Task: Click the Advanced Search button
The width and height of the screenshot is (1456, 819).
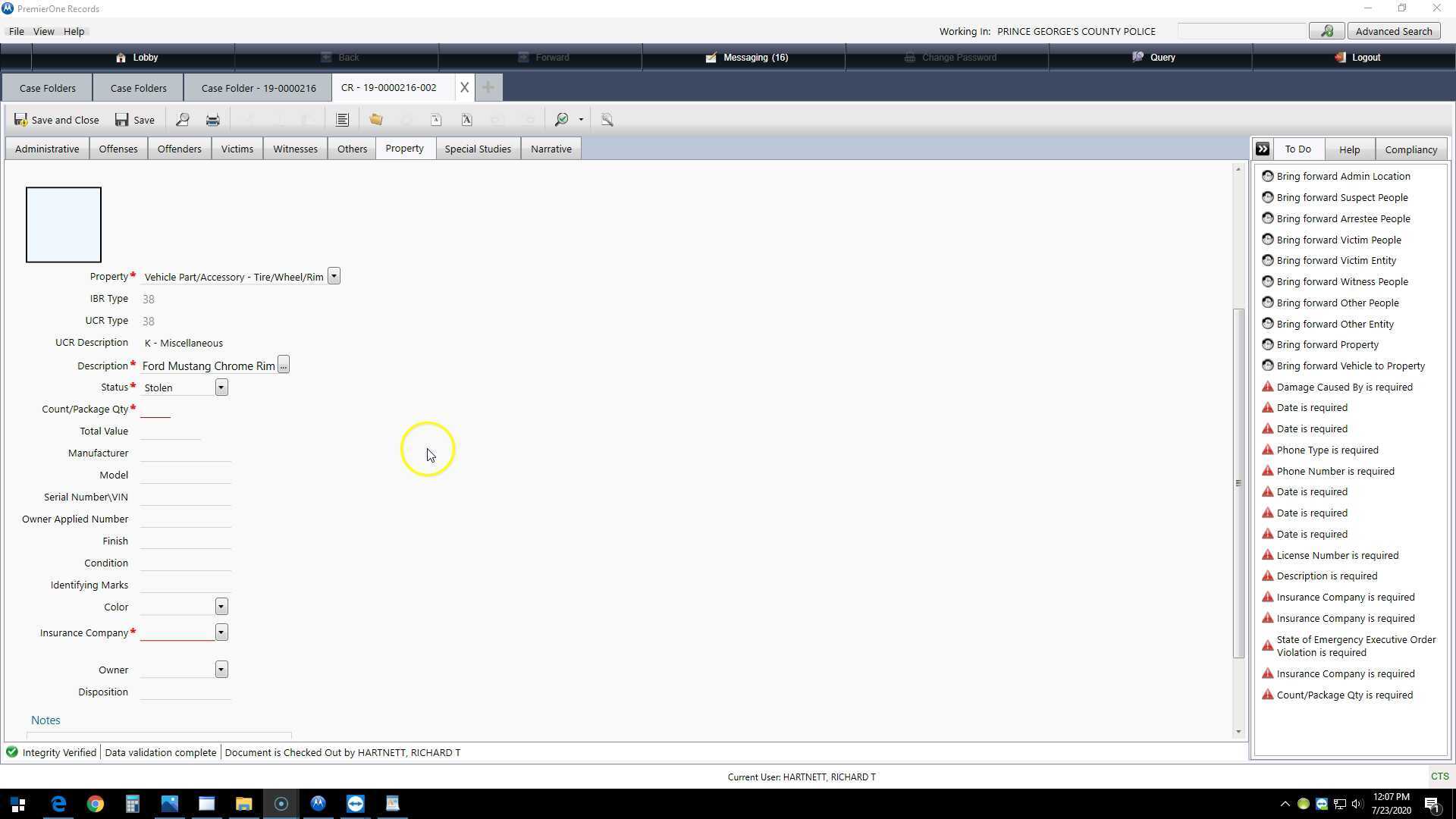Action: [1393, 31]
